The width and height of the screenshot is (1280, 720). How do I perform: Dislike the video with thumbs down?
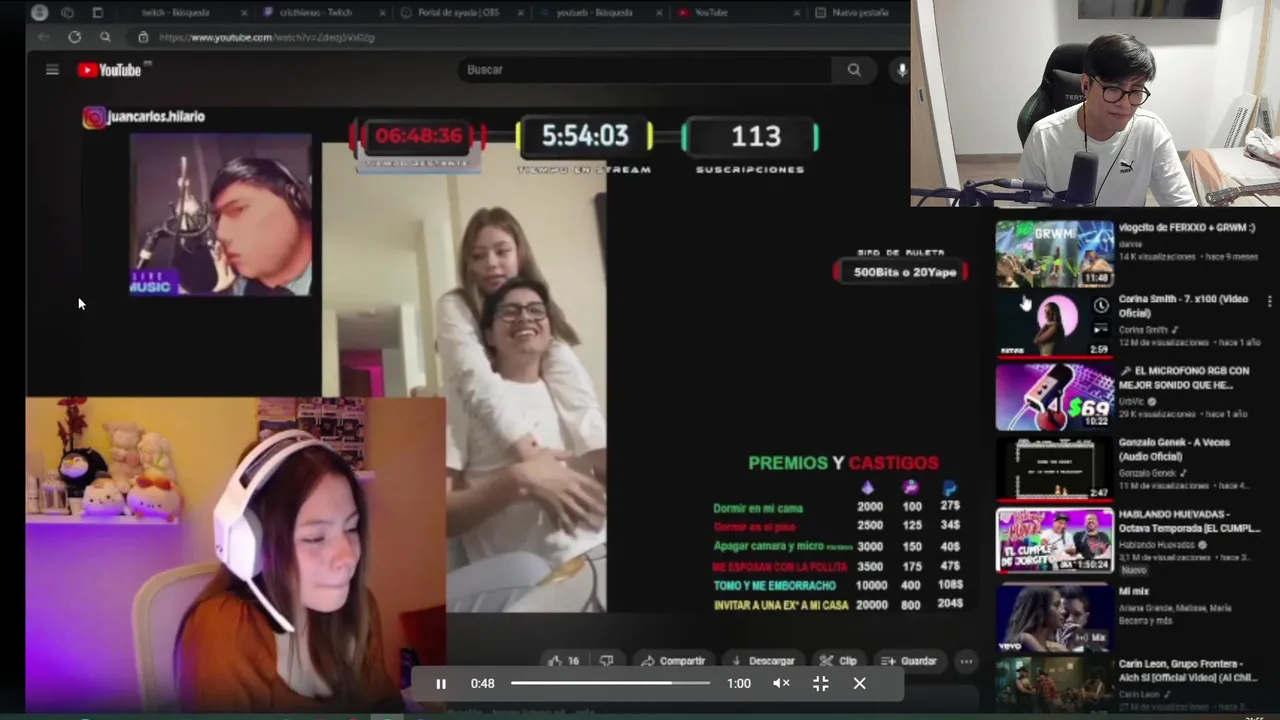click(606, 661)
